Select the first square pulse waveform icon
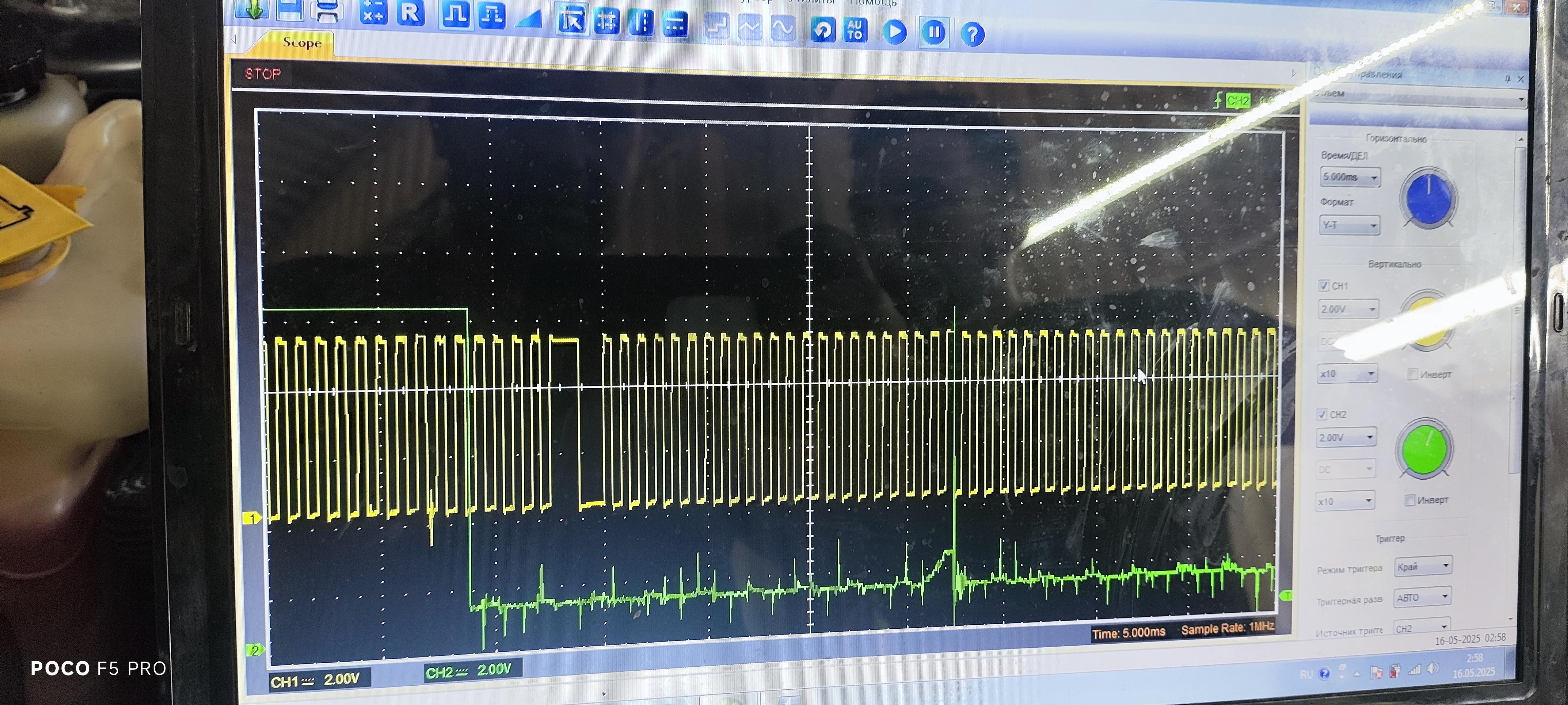Screen dimensions: 1568x705 coord(455,15)
